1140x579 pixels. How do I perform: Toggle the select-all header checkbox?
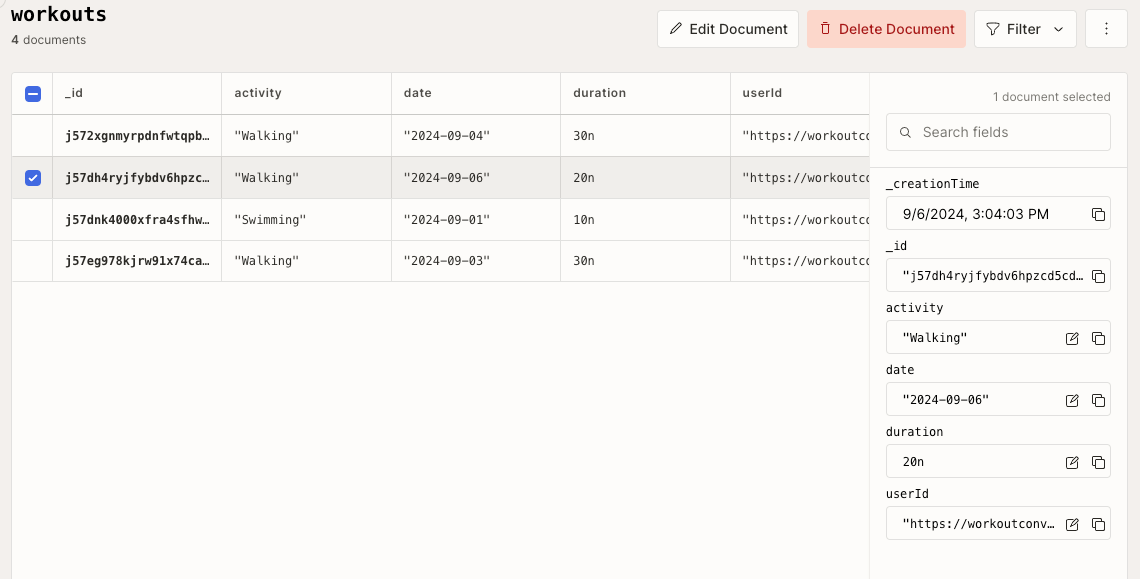[x=33, y=94]
